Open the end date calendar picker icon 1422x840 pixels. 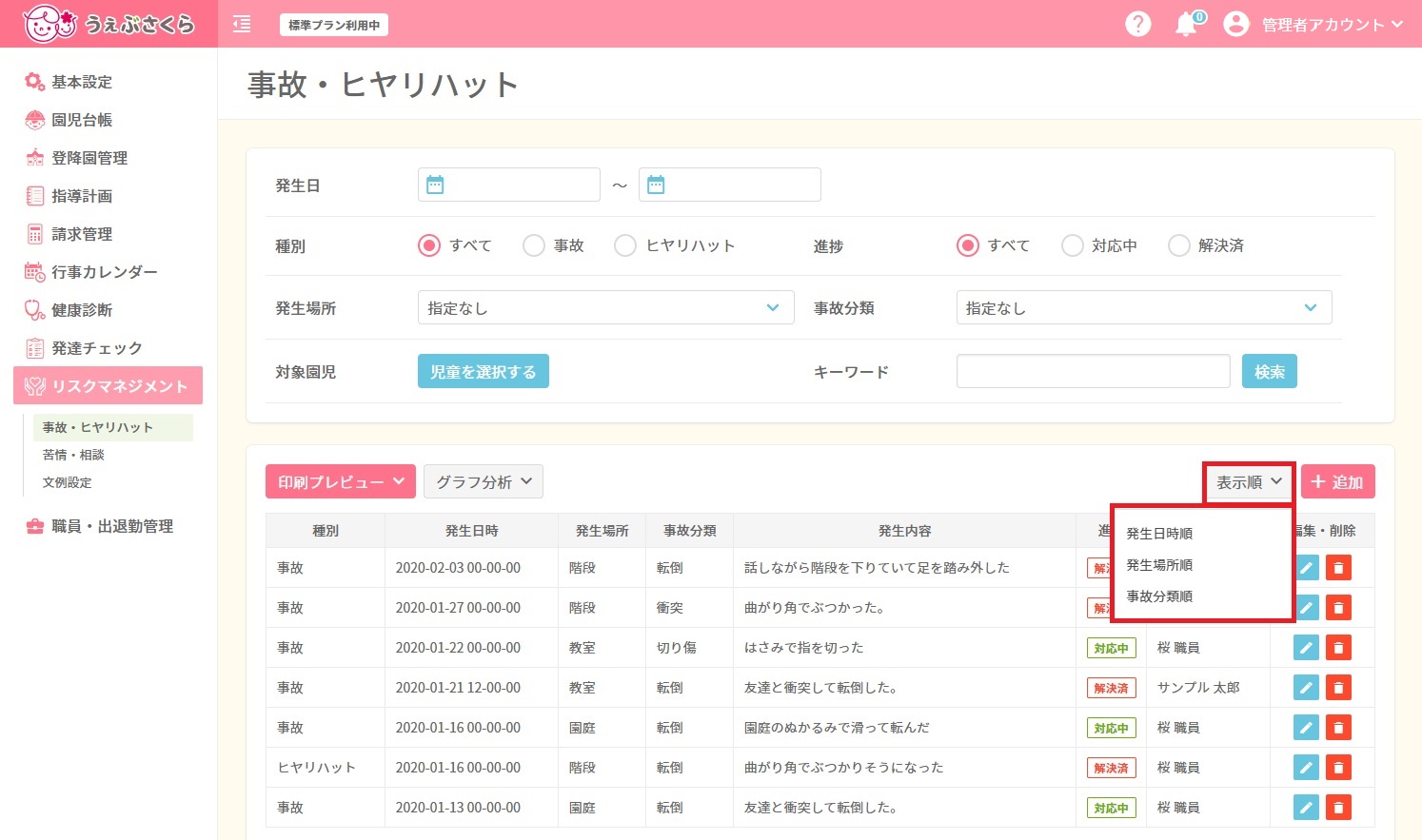tap(656, 185)
